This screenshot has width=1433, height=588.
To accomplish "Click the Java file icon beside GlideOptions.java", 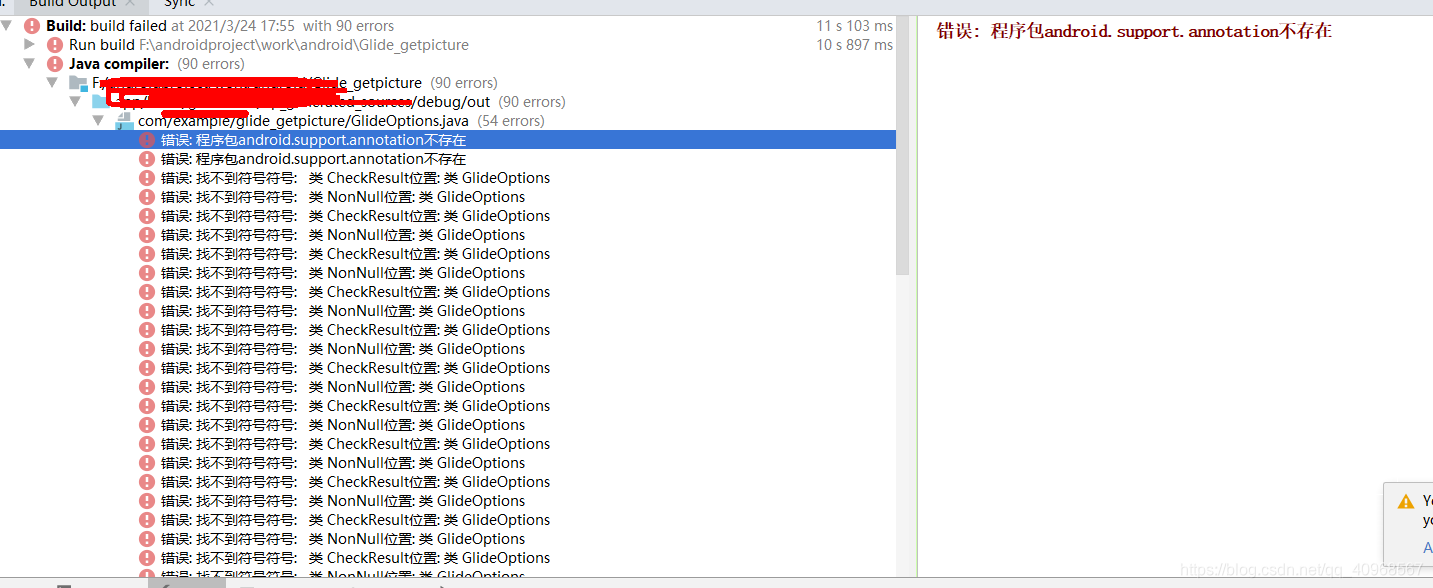I will tap(125, 120).
